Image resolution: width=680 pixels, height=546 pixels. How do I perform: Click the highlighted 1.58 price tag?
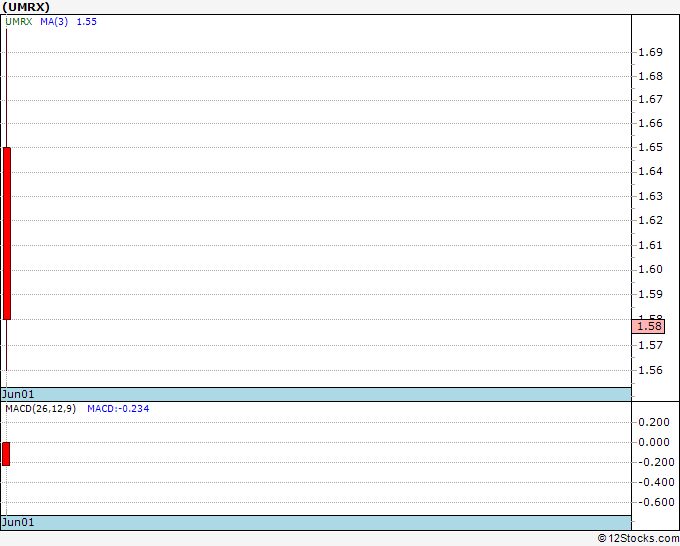point(648,326)
